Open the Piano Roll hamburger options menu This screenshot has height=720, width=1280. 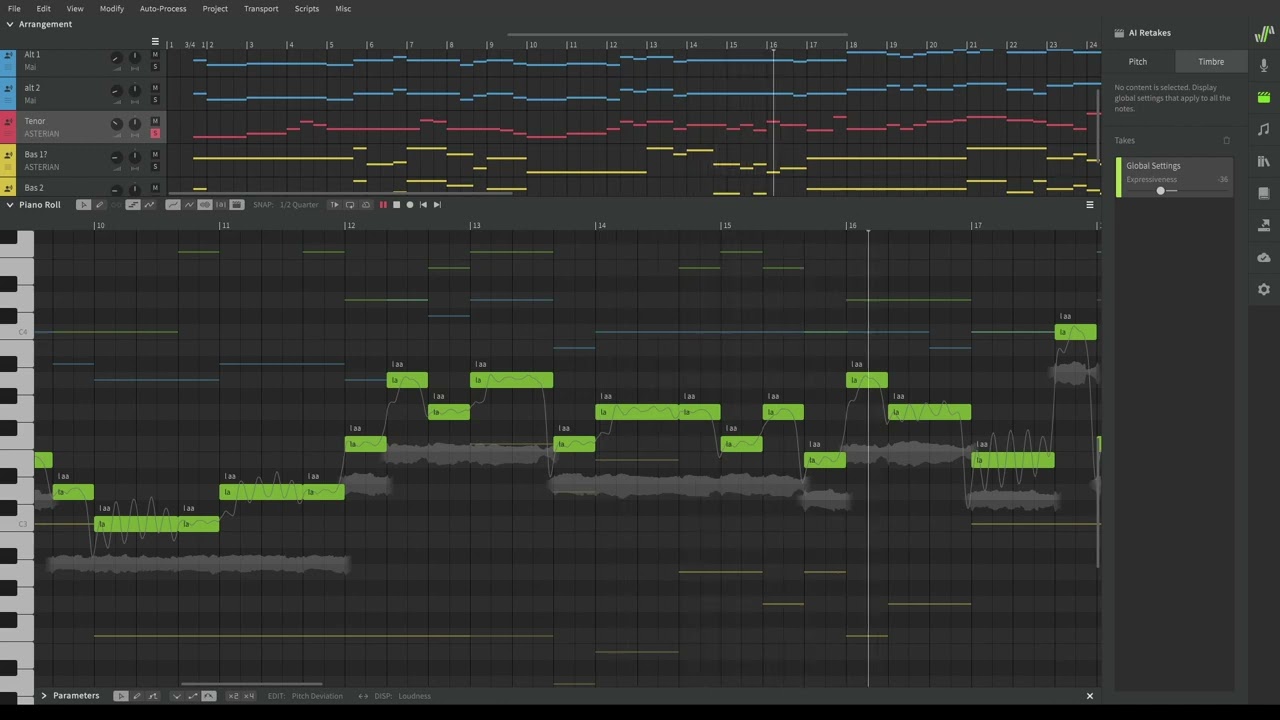coord(1090,205)
